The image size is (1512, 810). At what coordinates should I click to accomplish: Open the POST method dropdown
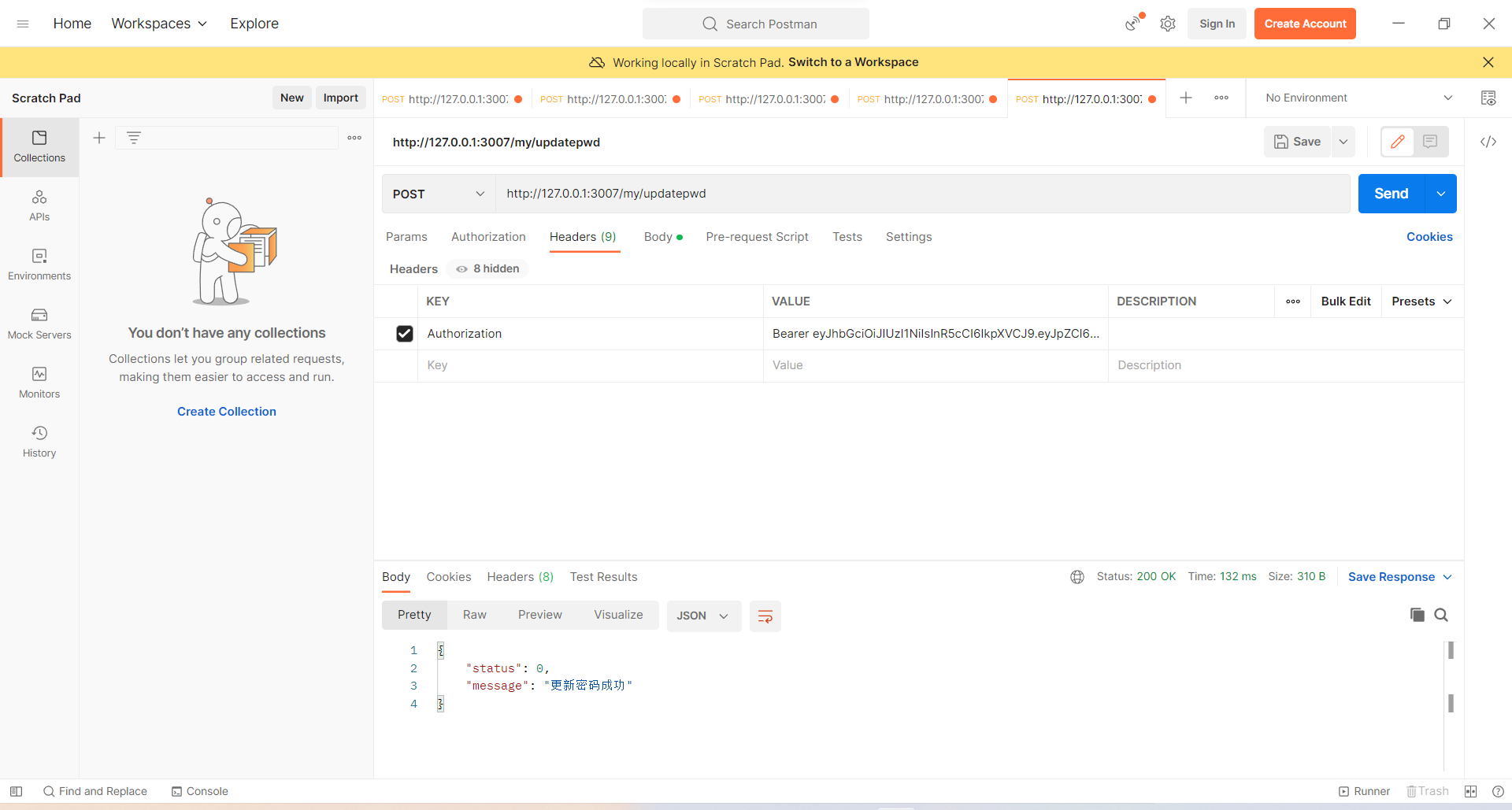[x=439, y=194]
